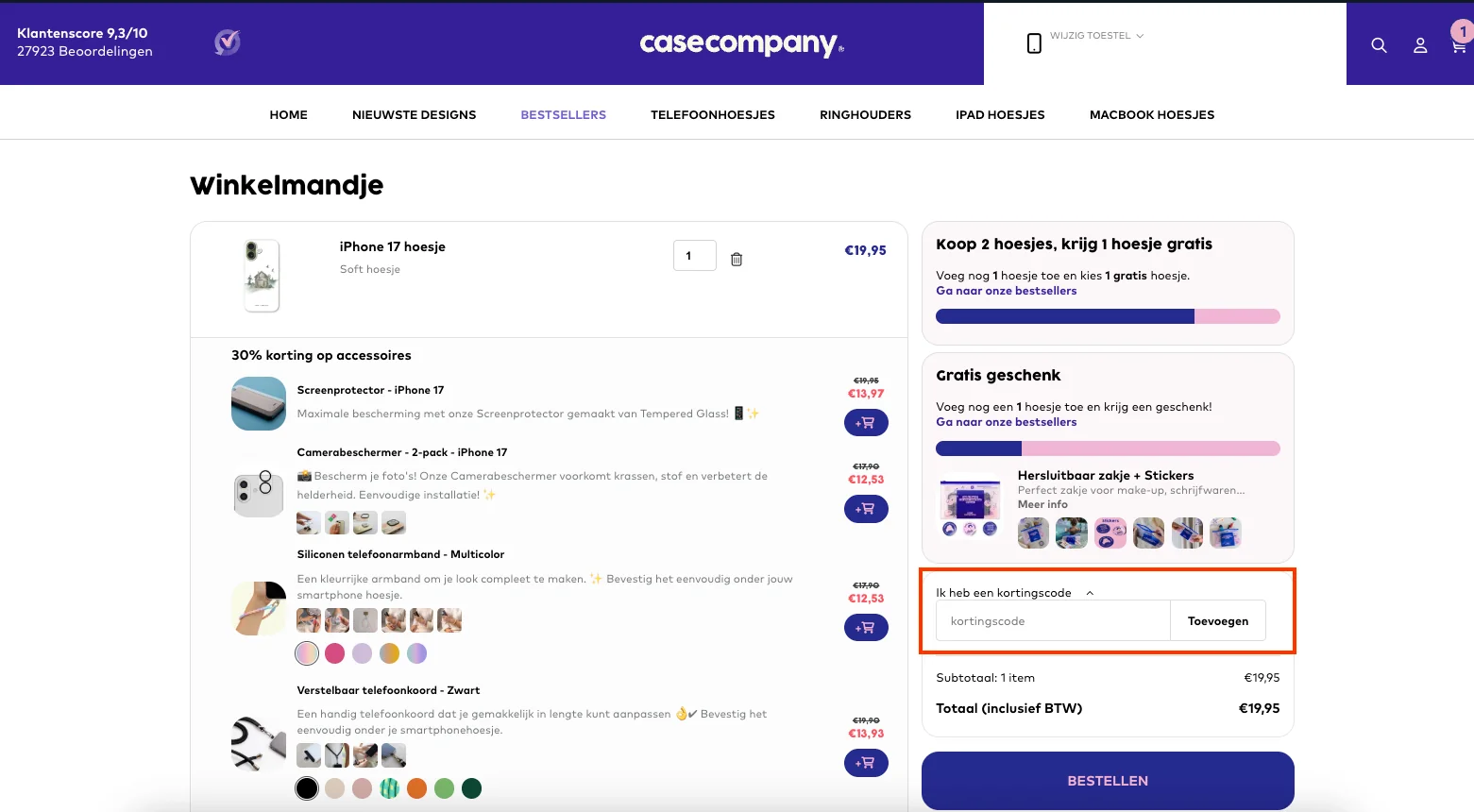Viewport: 1474px width, 812px height.
Task: Click the phone icon next to WIJZIG TOESTEL
Action: pyautogui.click(x=1033, y=42)
